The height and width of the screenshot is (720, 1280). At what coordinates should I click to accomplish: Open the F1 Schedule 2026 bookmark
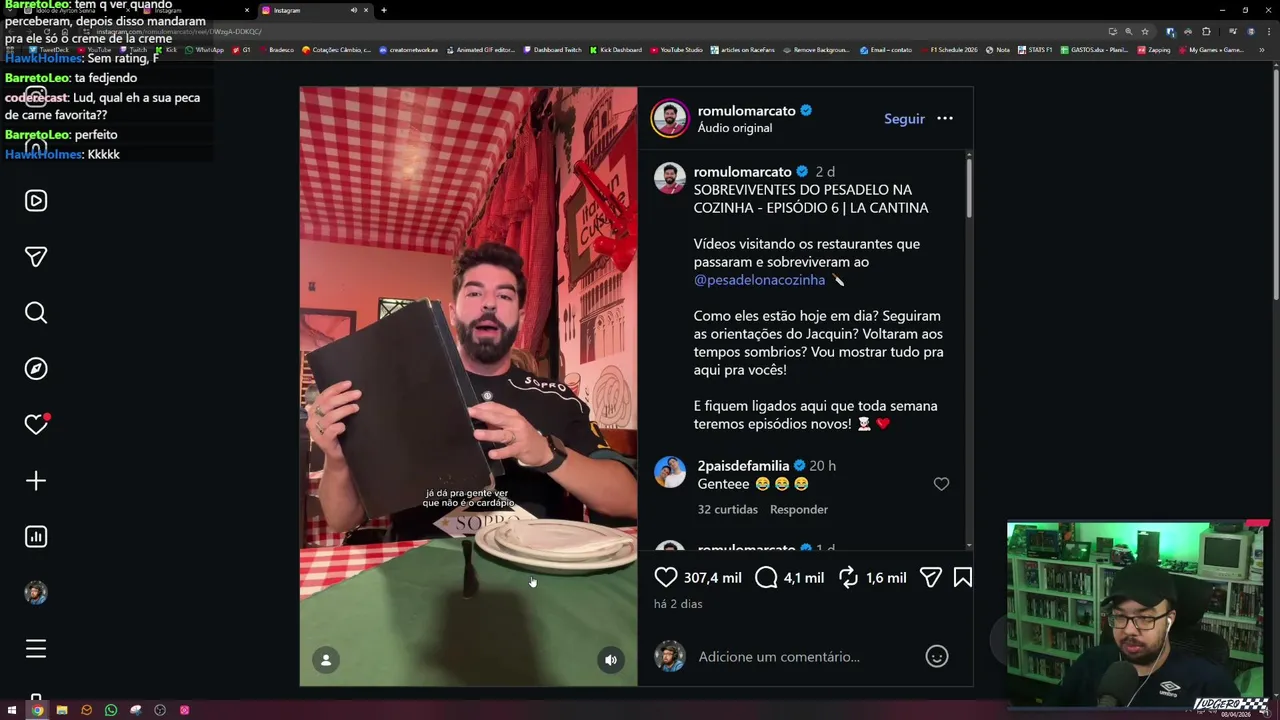(949, 49)
